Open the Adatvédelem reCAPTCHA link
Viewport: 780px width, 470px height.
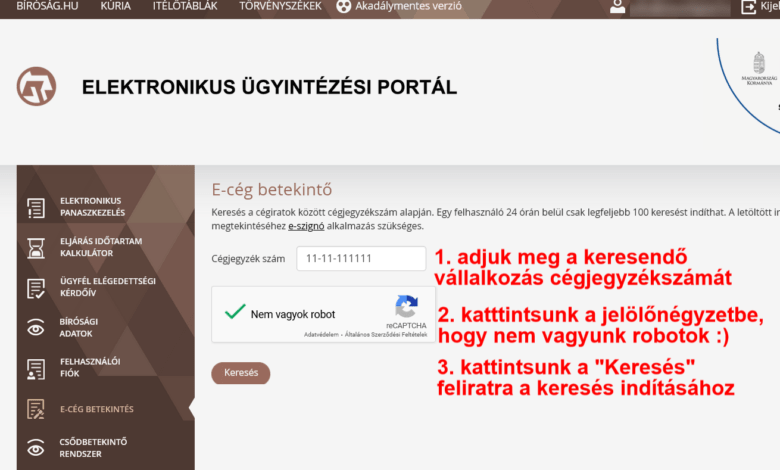321,335
